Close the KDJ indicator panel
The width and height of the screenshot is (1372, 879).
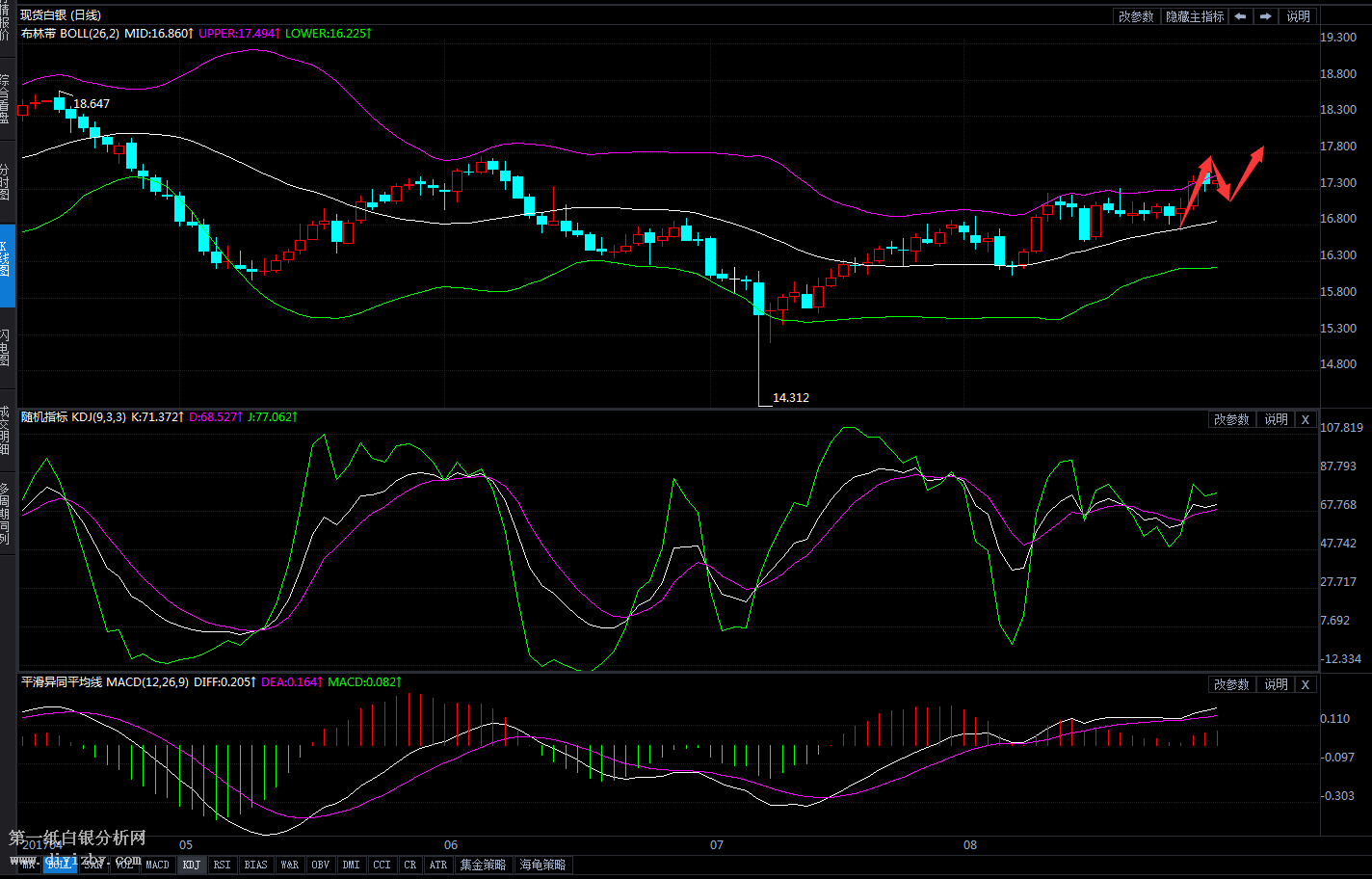point(1305,419)
